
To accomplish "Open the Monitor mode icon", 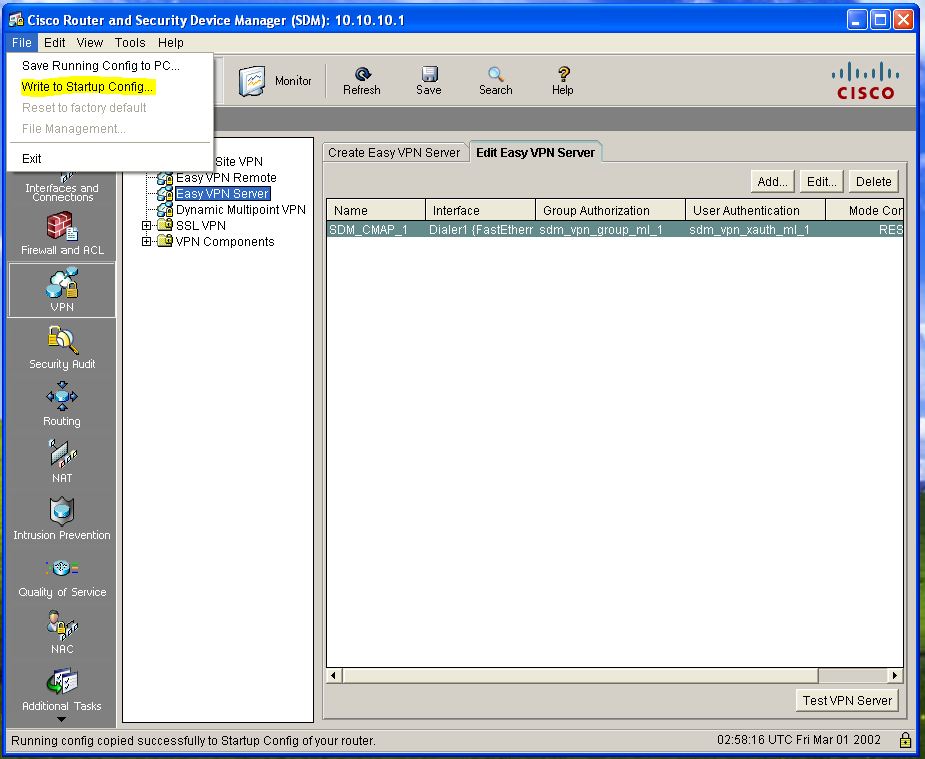I will coord(252,81).
